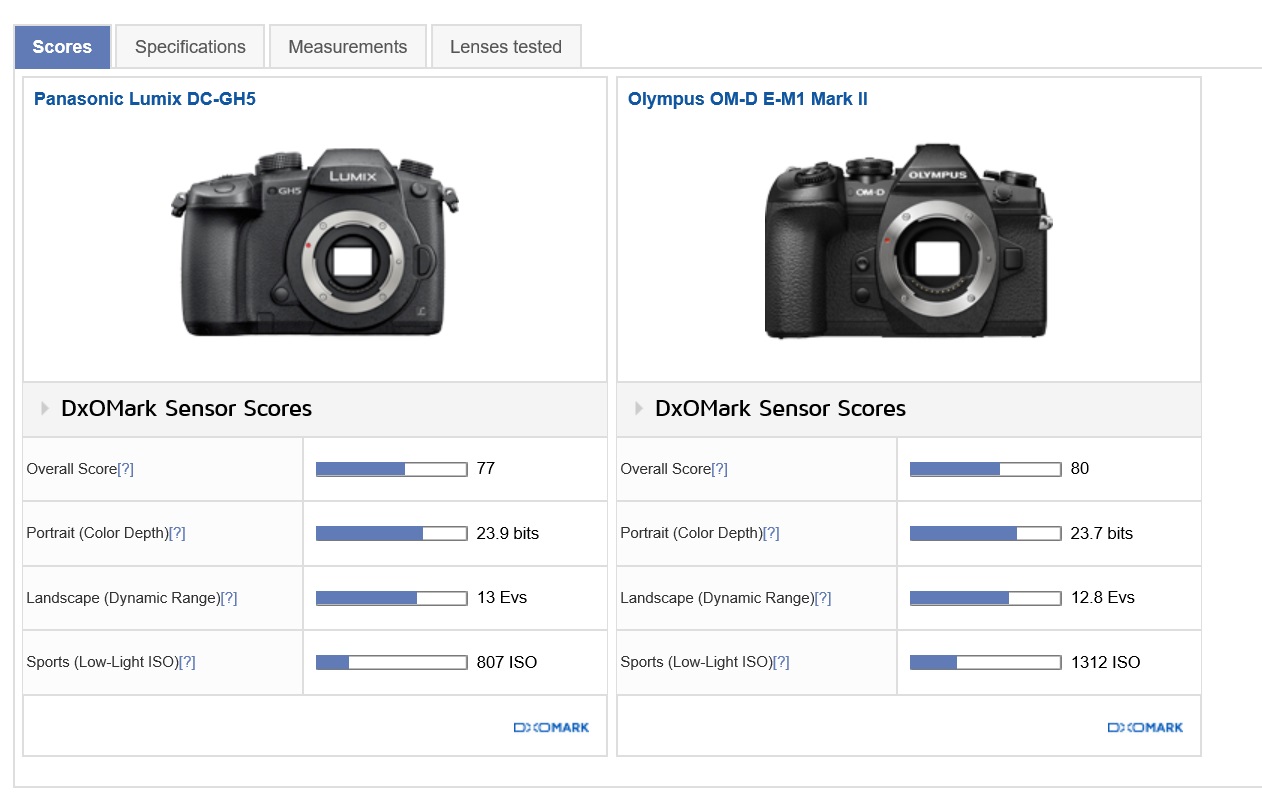Click Olympus 'DxOMark Sensor Scores' heading text

point(781,408)
